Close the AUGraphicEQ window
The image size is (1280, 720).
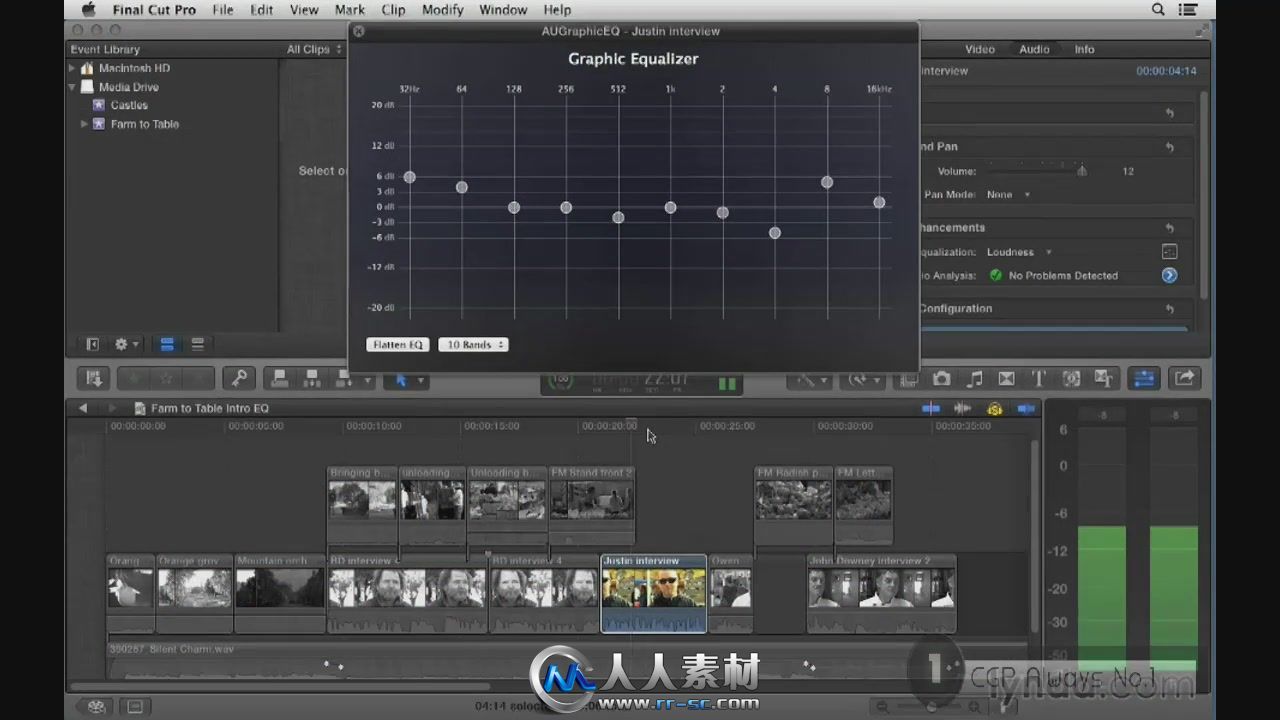(x=359, y=31)
